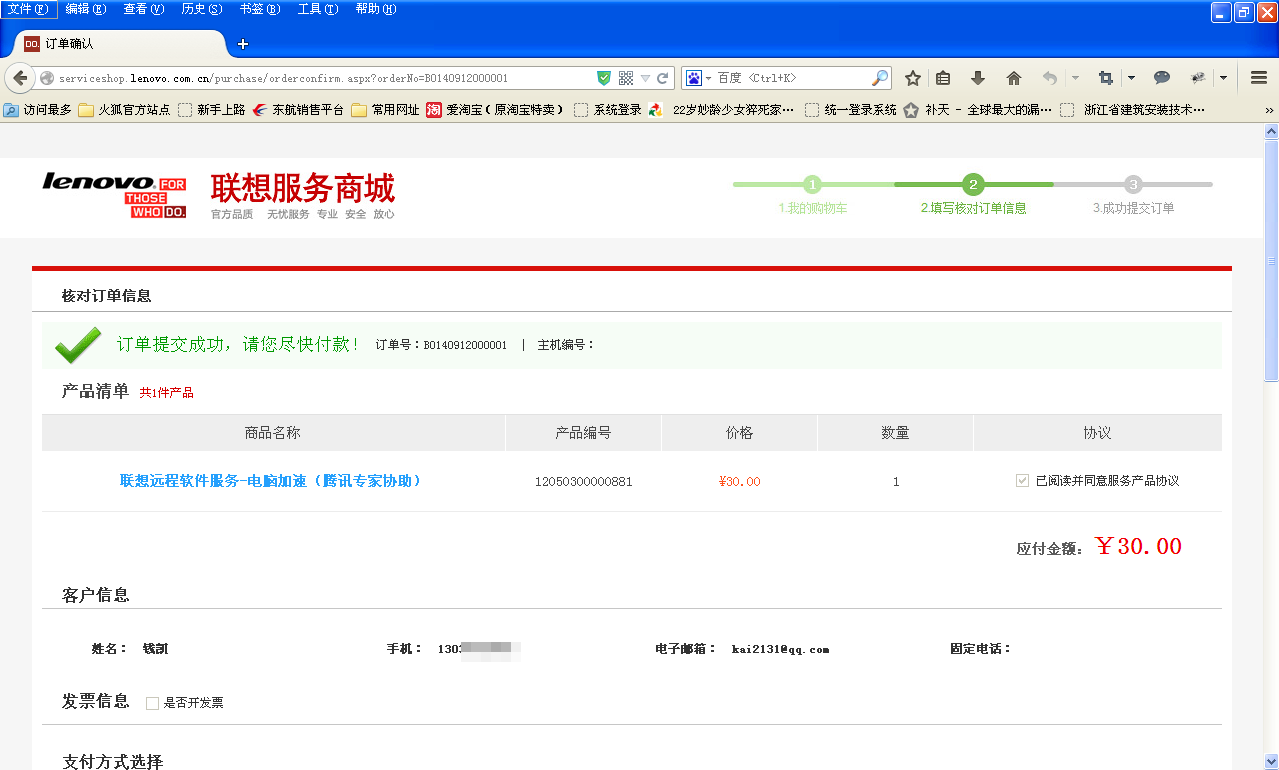Open the 工具 menu
This screenshot has width=1279, height=770.
tap(318, 9)
